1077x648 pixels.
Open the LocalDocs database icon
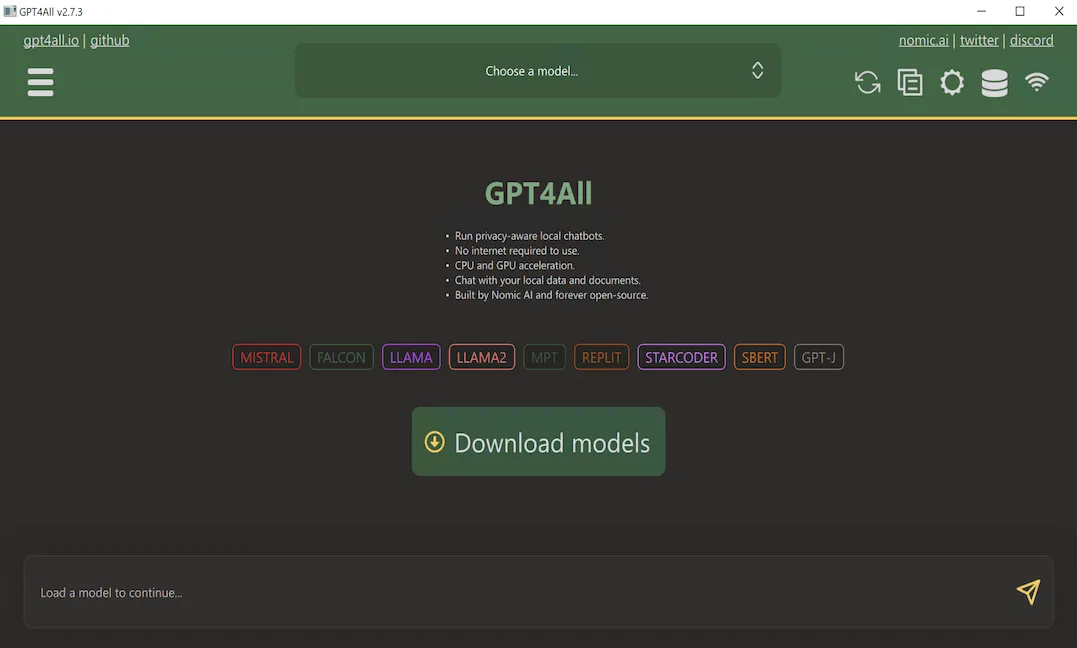pyautogui.click(x=994, y=82)
